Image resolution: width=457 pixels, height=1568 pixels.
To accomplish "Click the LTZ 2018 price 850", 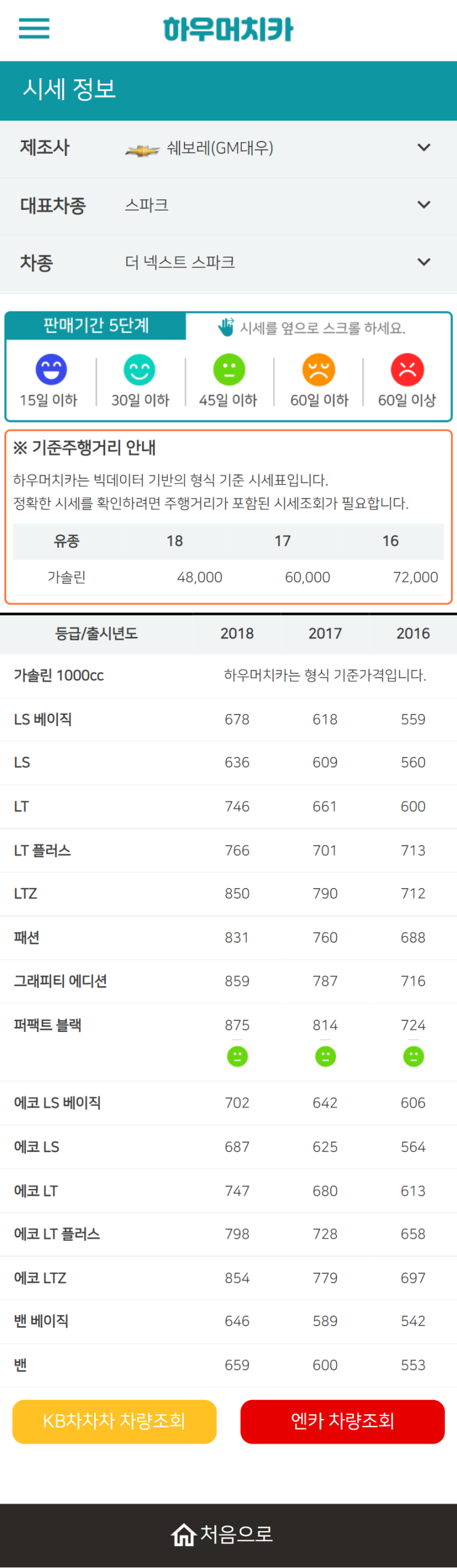I will pyautogui.click(x=237, y=894).
